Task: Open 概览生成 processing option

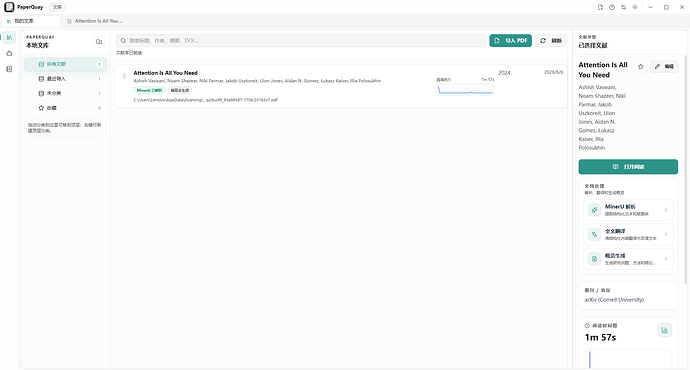Action: [x=628, y=259]
